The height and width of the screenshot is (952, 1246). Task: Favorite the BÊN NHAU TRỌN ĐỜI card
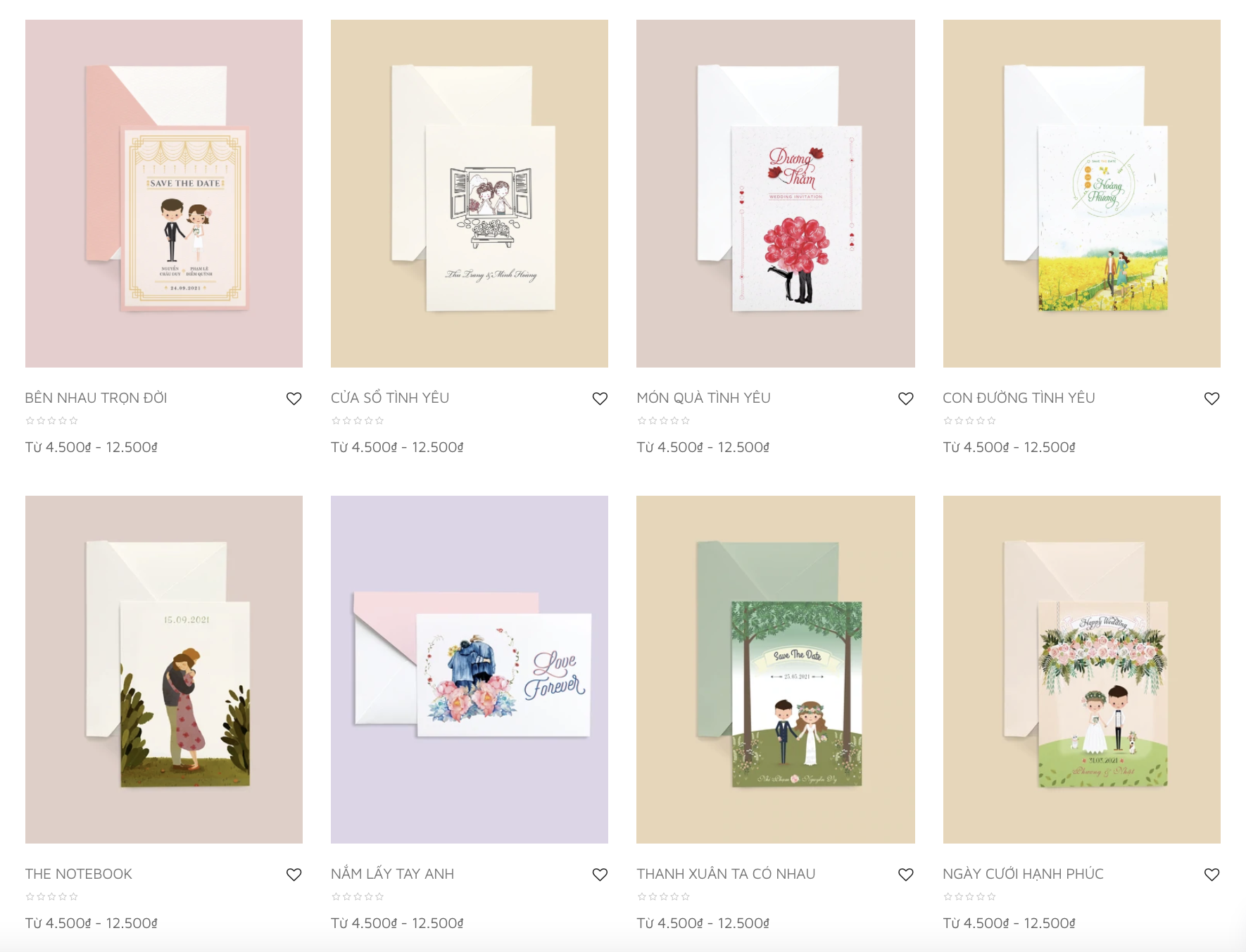(x=294, y=399)
